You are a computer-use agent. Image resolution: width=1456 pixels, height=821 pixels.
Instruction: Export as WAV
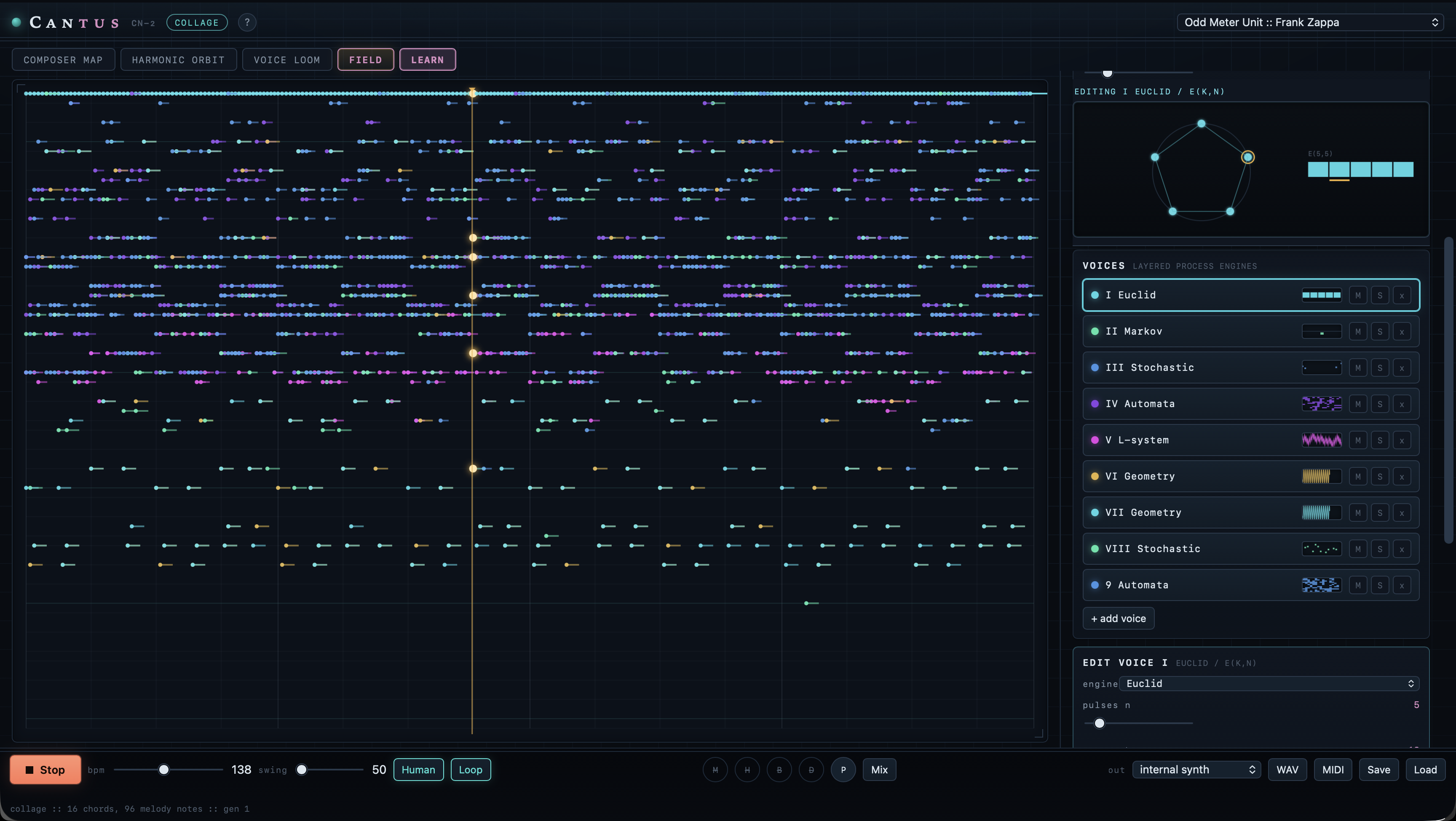(1287, 770)
